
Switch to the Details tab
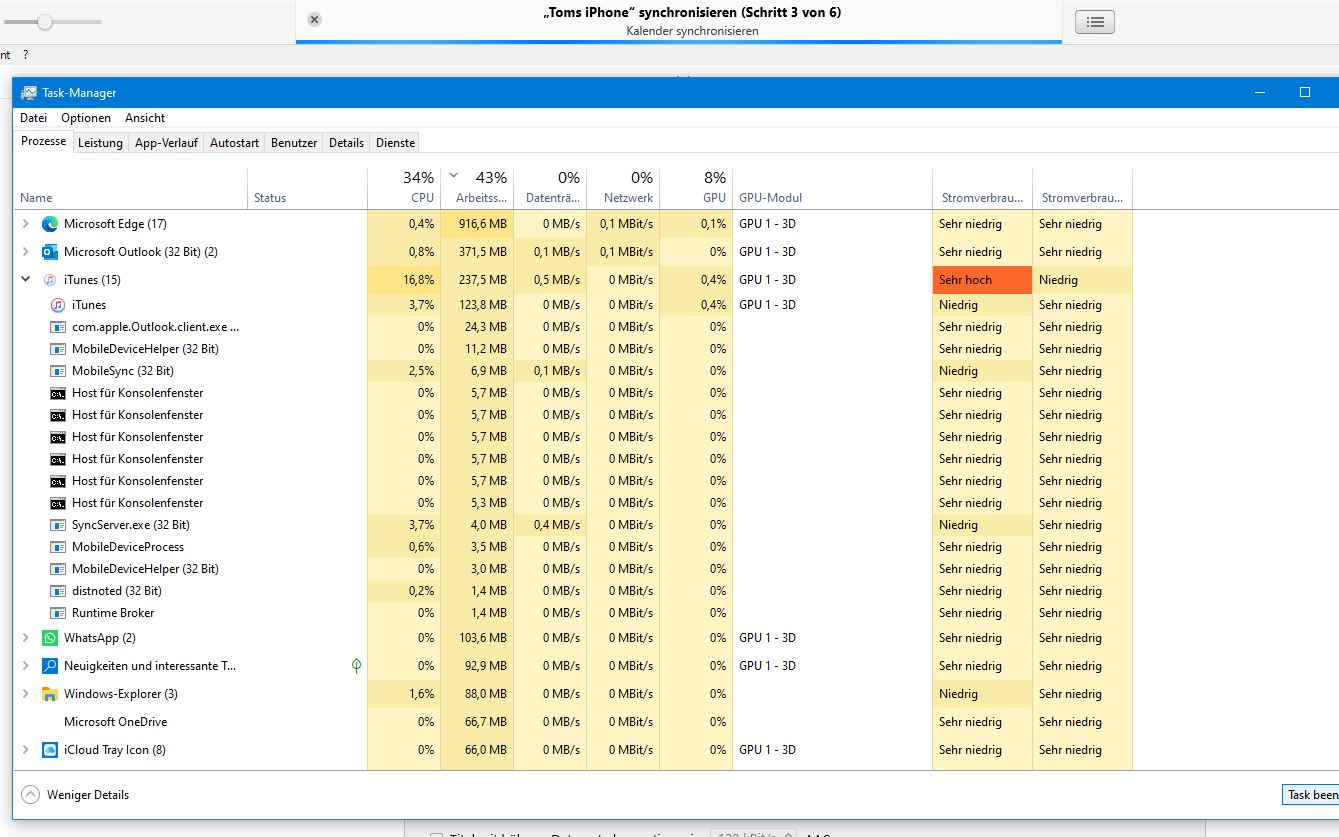[346, 143]
